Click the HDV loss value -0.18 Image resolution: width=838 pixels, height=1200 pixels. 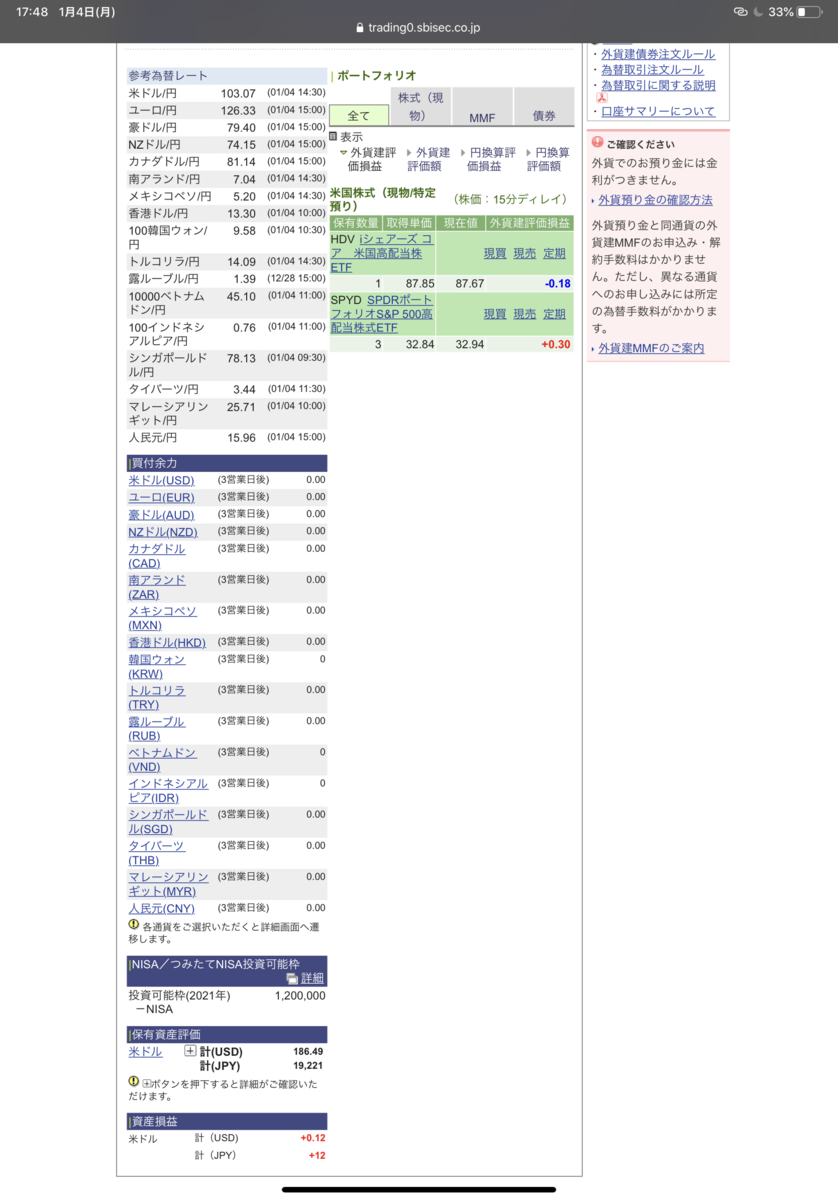click(558, 284)
